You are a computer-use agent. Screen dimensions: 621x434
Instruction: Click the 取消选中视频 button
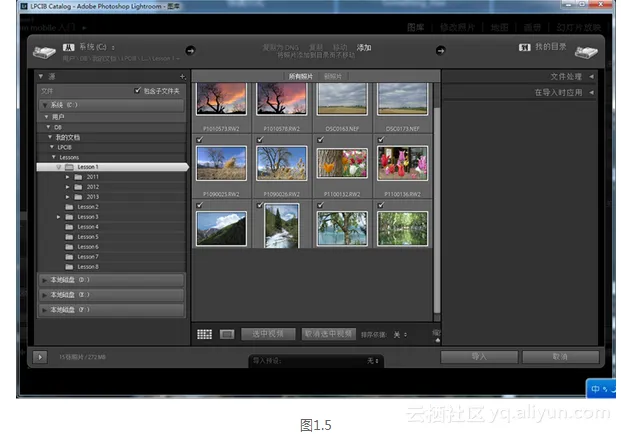pyautogui.click(x=328, y=334)
